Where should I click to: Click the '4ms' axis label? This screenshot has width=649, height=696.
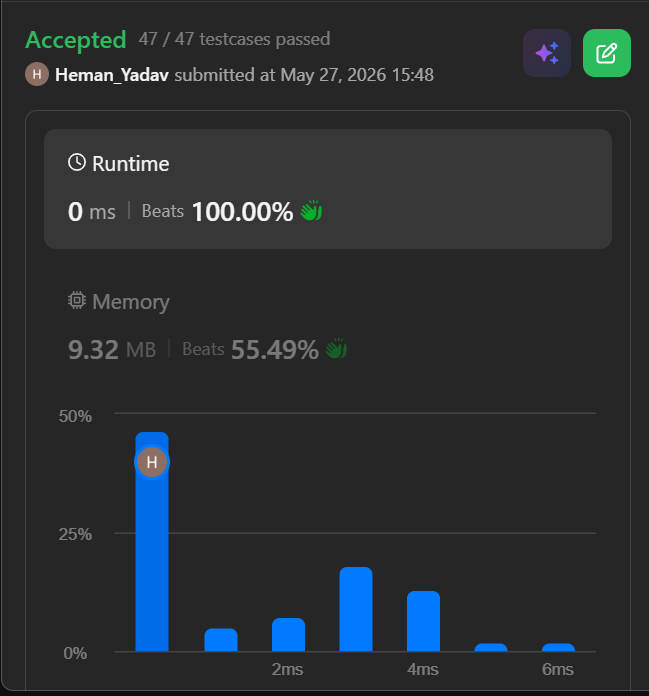(423, 669)
